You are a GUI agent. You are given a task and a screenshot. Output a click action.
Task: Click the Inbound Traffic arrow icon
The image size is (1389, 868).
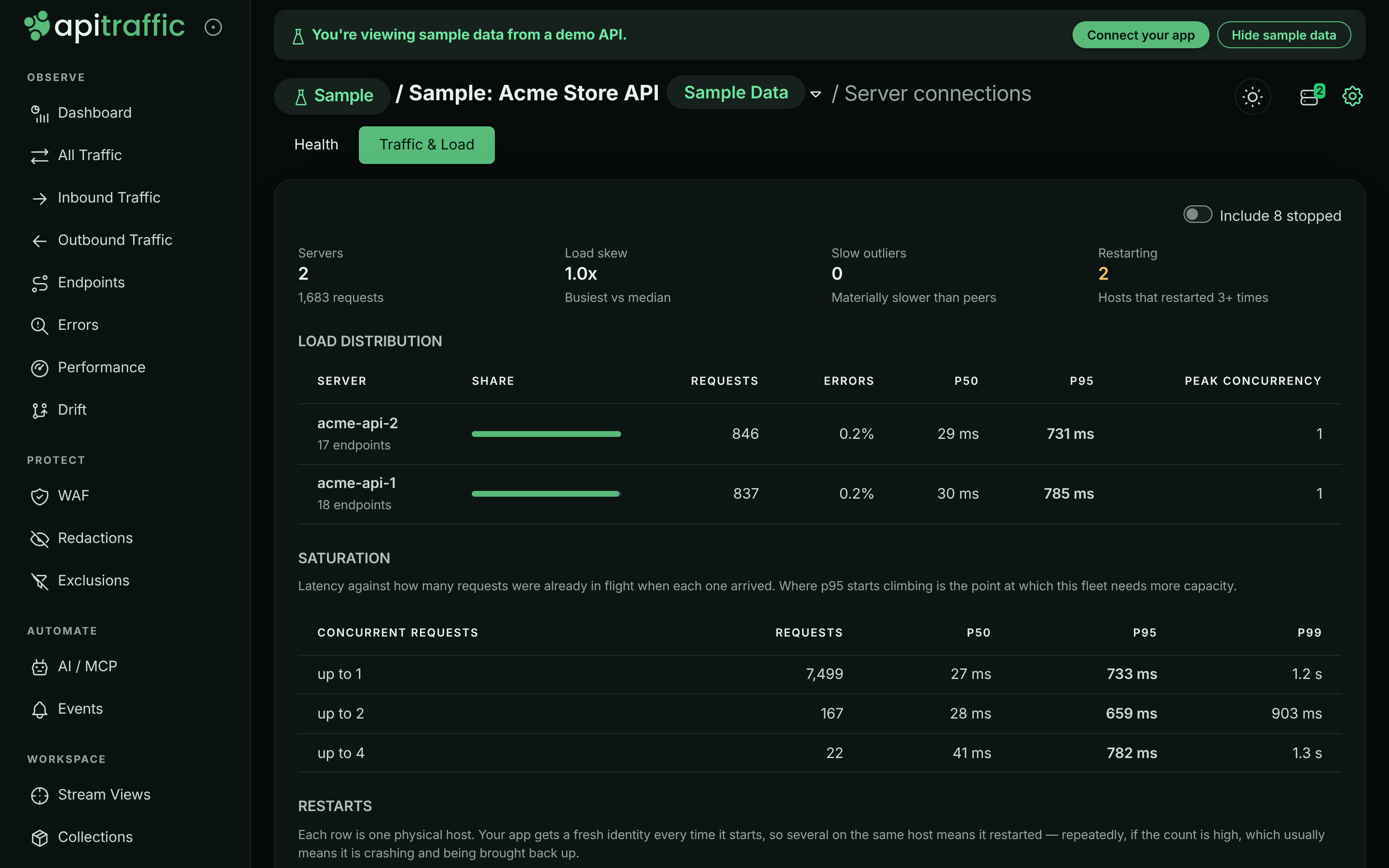pos(40,198)
